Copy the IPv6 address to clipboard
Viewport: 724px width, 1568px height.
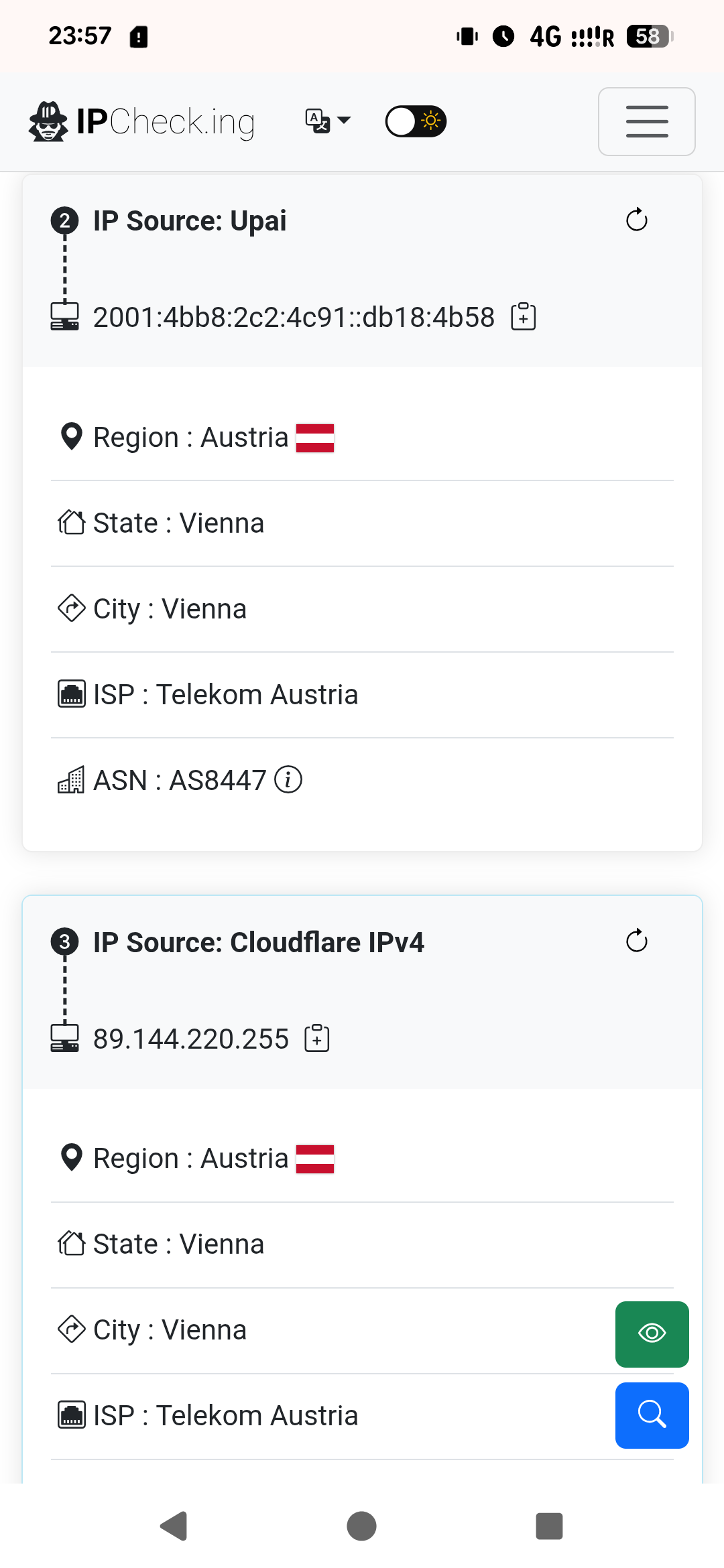[523, 317]
